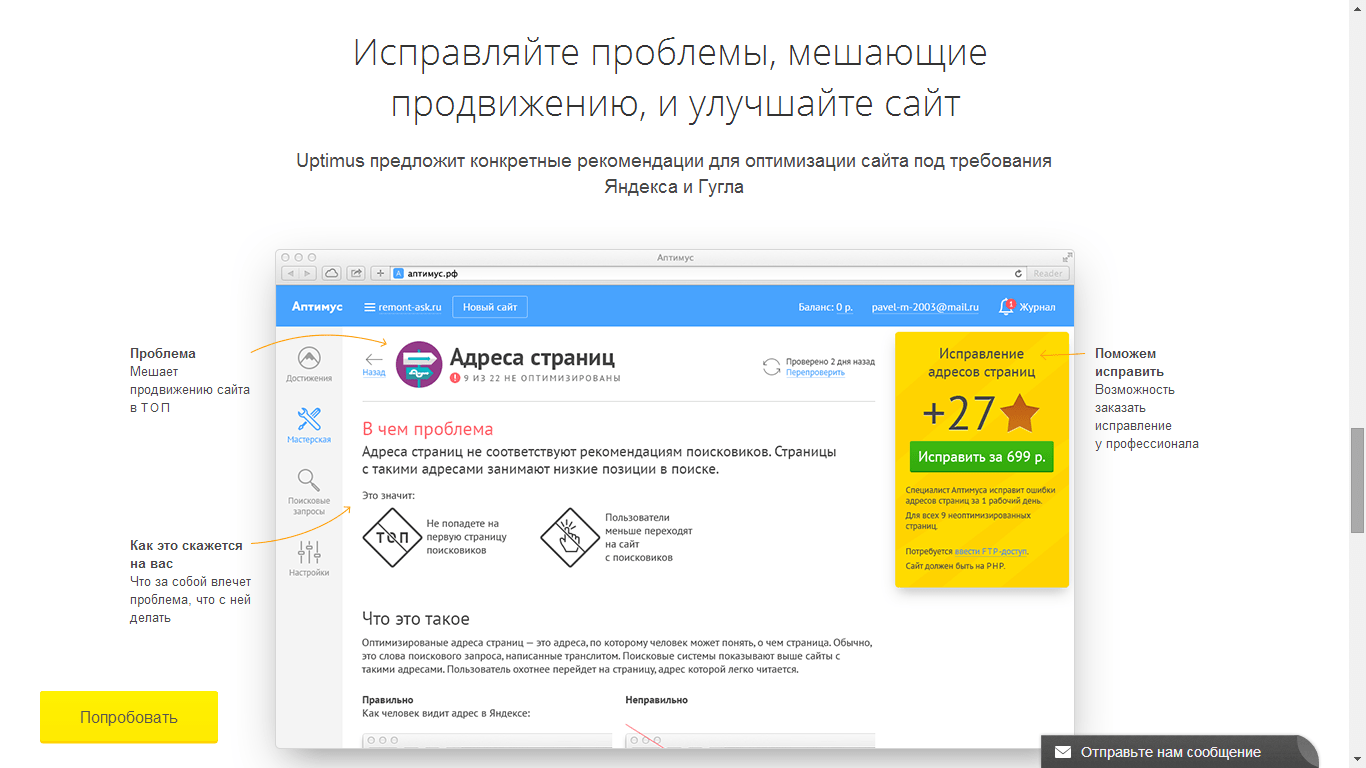This screenshot has height=768, width=1366.
Task: Click green Исправить за 699 р. button
Action: tap(982, 457)
